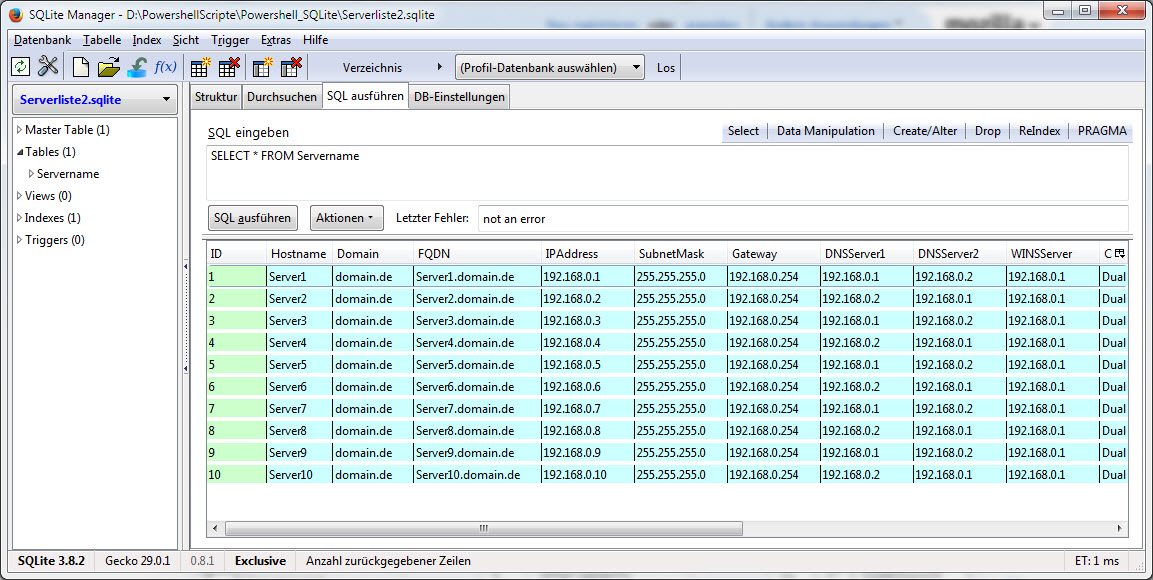Click into the SQL eingeben query text box
This screenshot has width=1153, height=580.
point(667,173)
